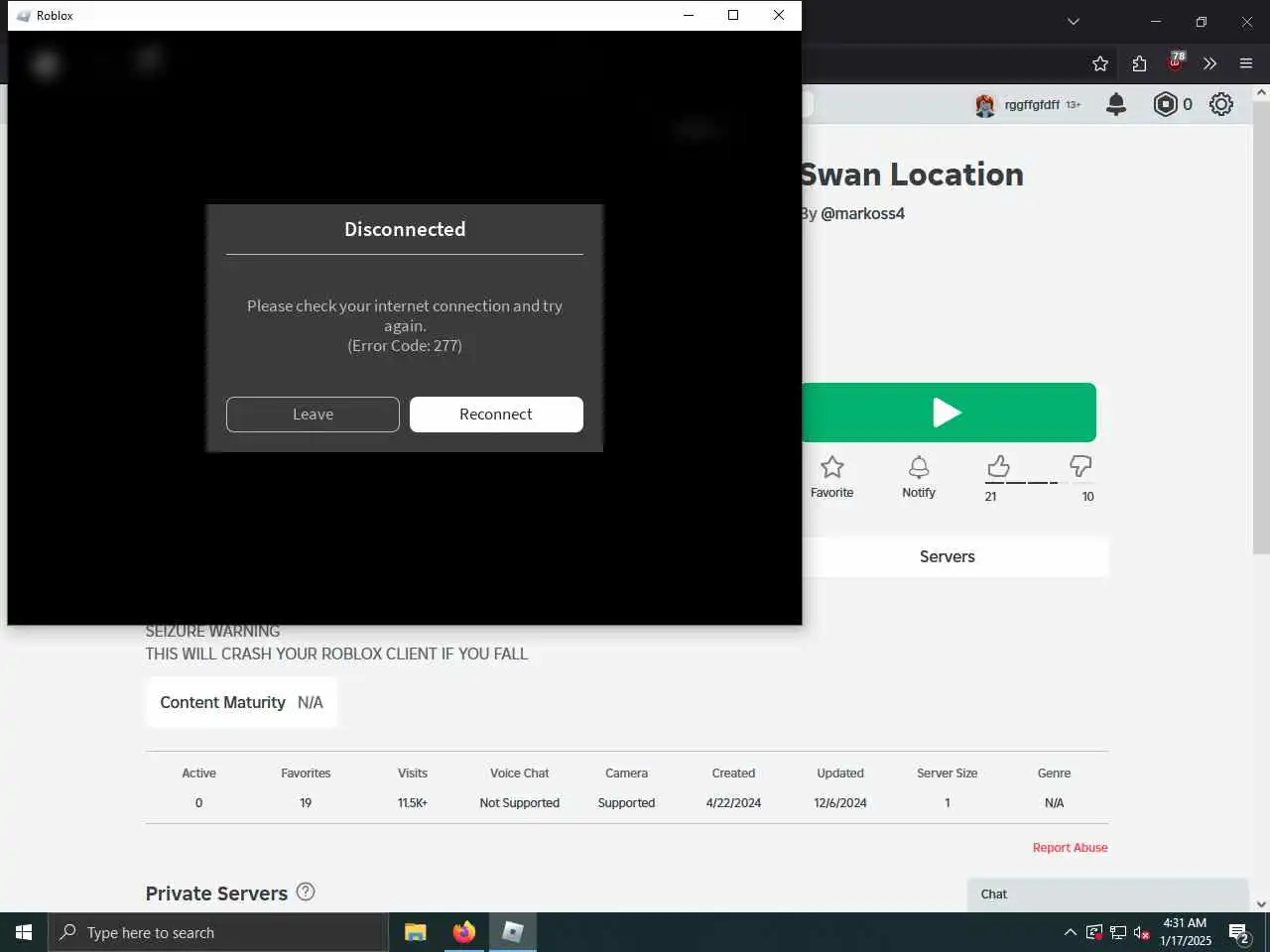Reconnect to the Roblox game
1270x952 pixels.
496,415
